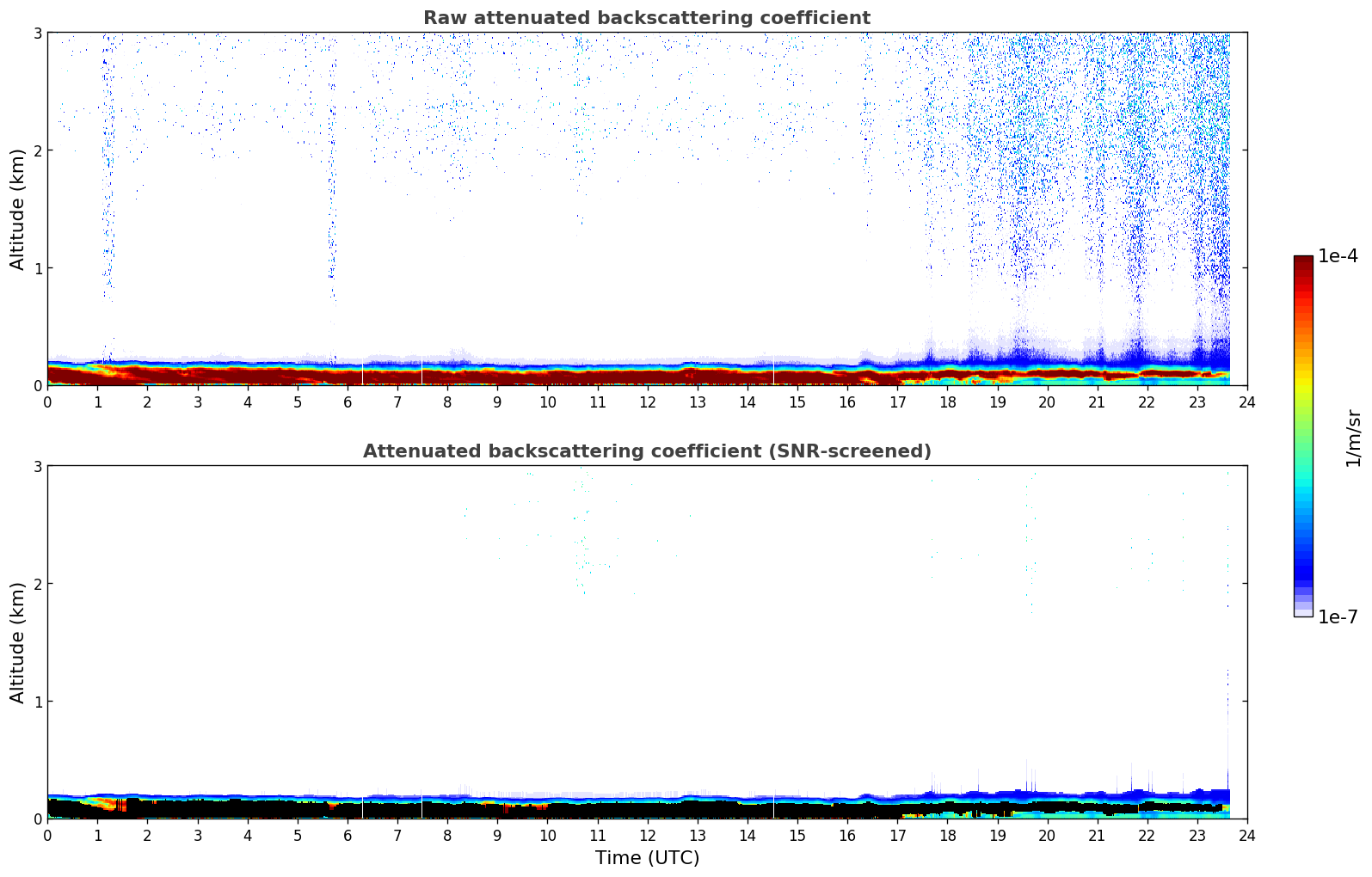
Task: Click the title "Attenuated backscattering coefficient (SNR-screened)"
Action: [x=647, y=451]
